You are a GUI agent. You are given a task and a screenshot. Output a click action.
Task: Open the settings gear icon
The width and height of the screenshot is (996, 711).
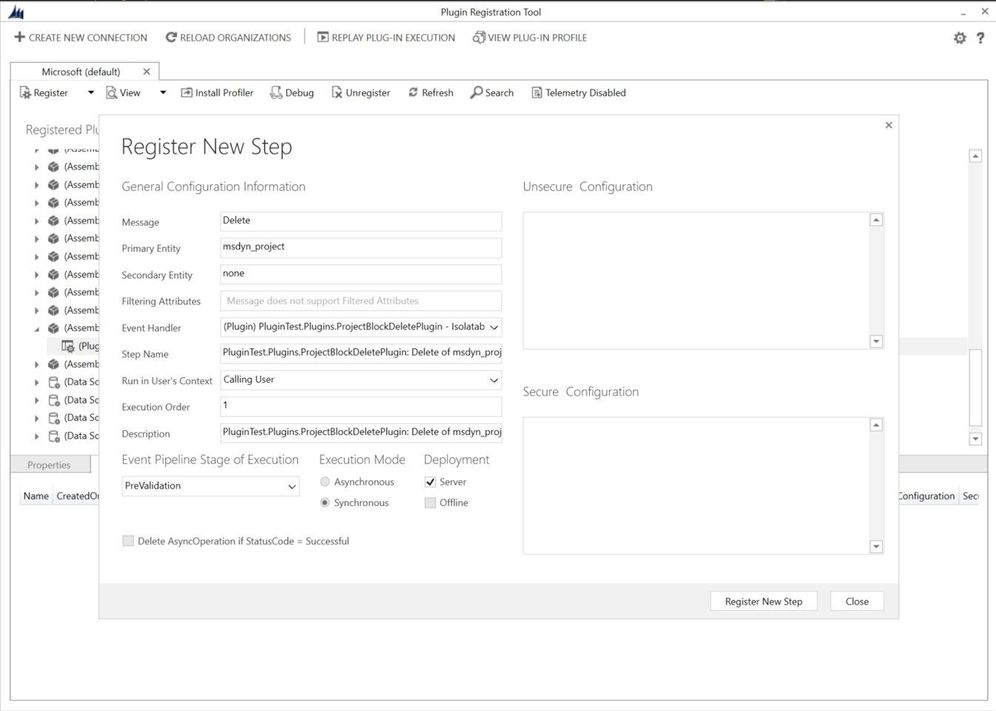coord(960,38)
